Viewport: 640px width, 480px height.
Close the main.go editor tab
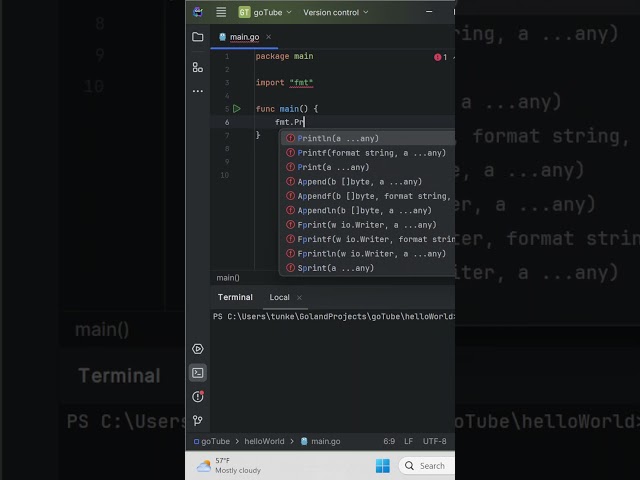click(269, 37)
